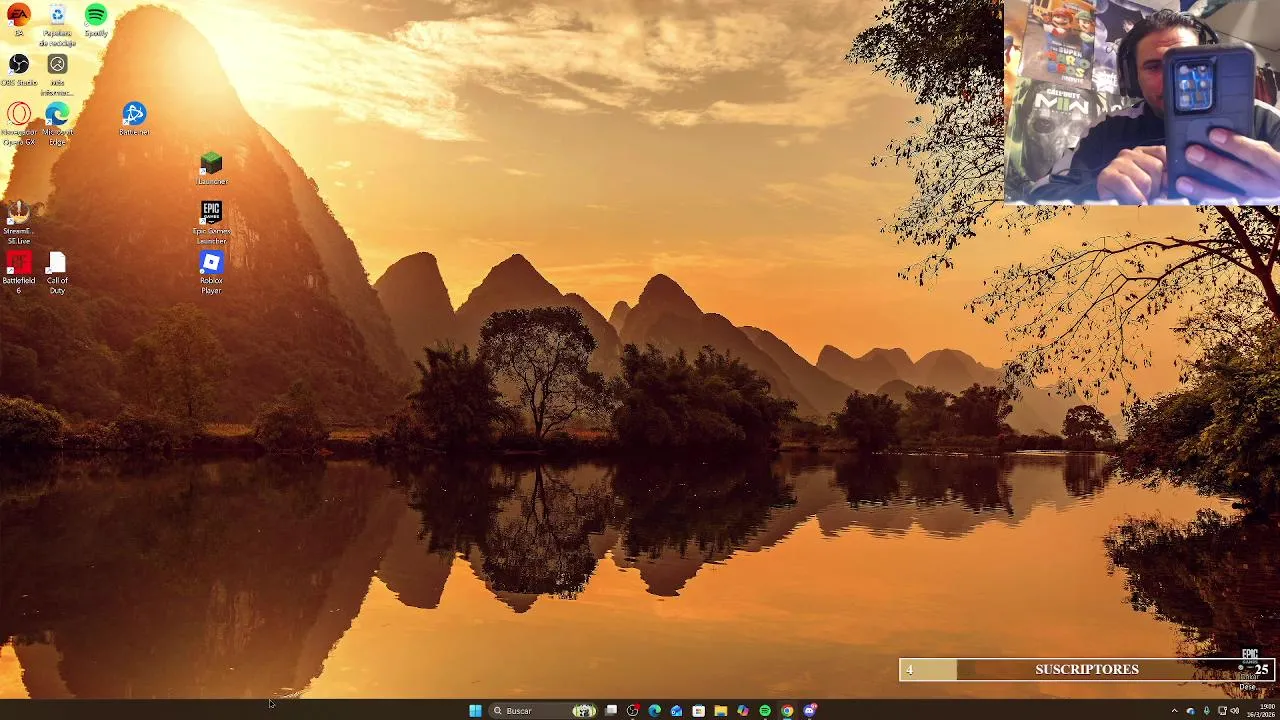Open Discord from the taskbar

tap(810, 711)
